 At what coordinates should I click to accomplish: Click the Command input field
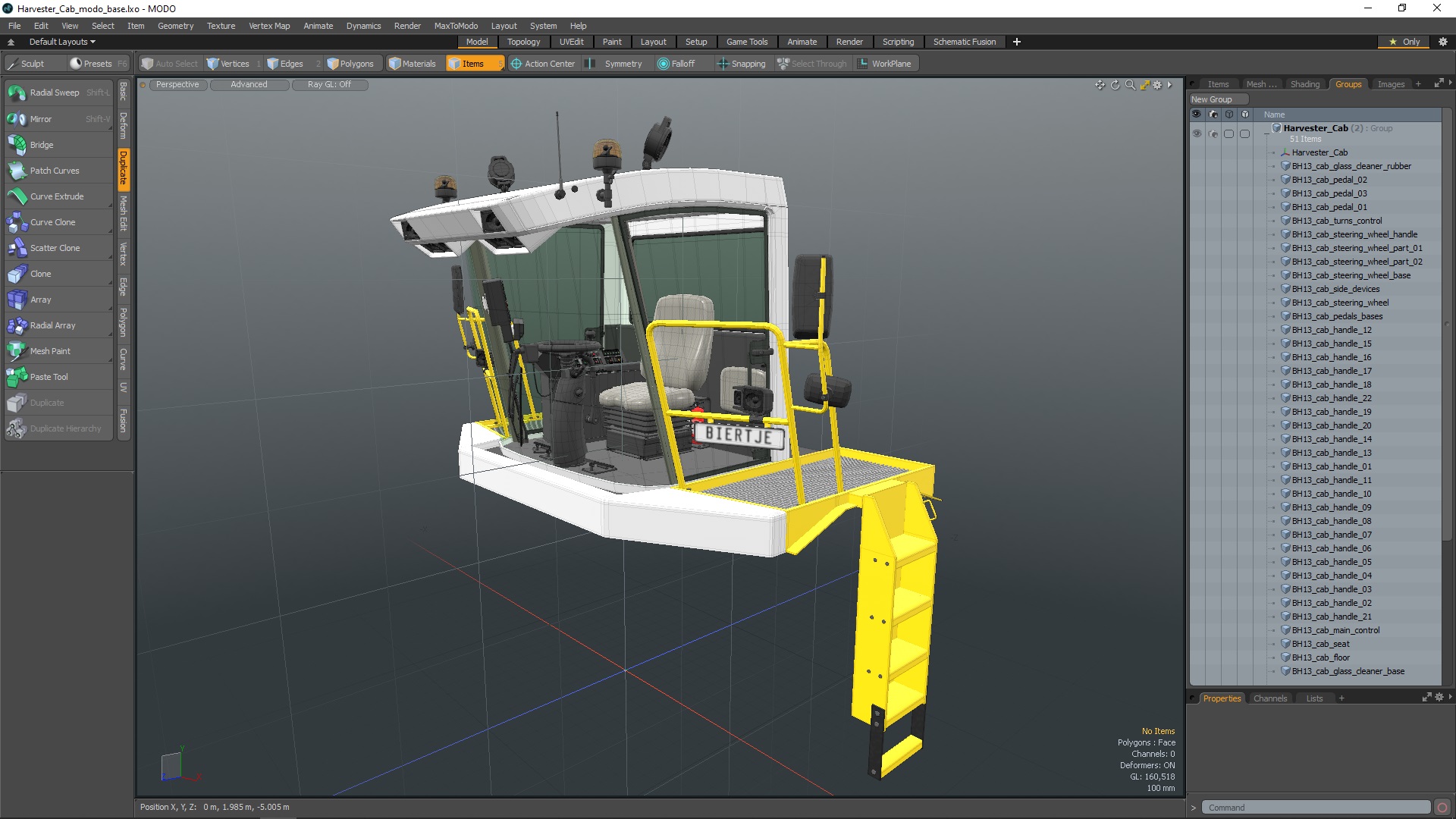point(1316,808)
